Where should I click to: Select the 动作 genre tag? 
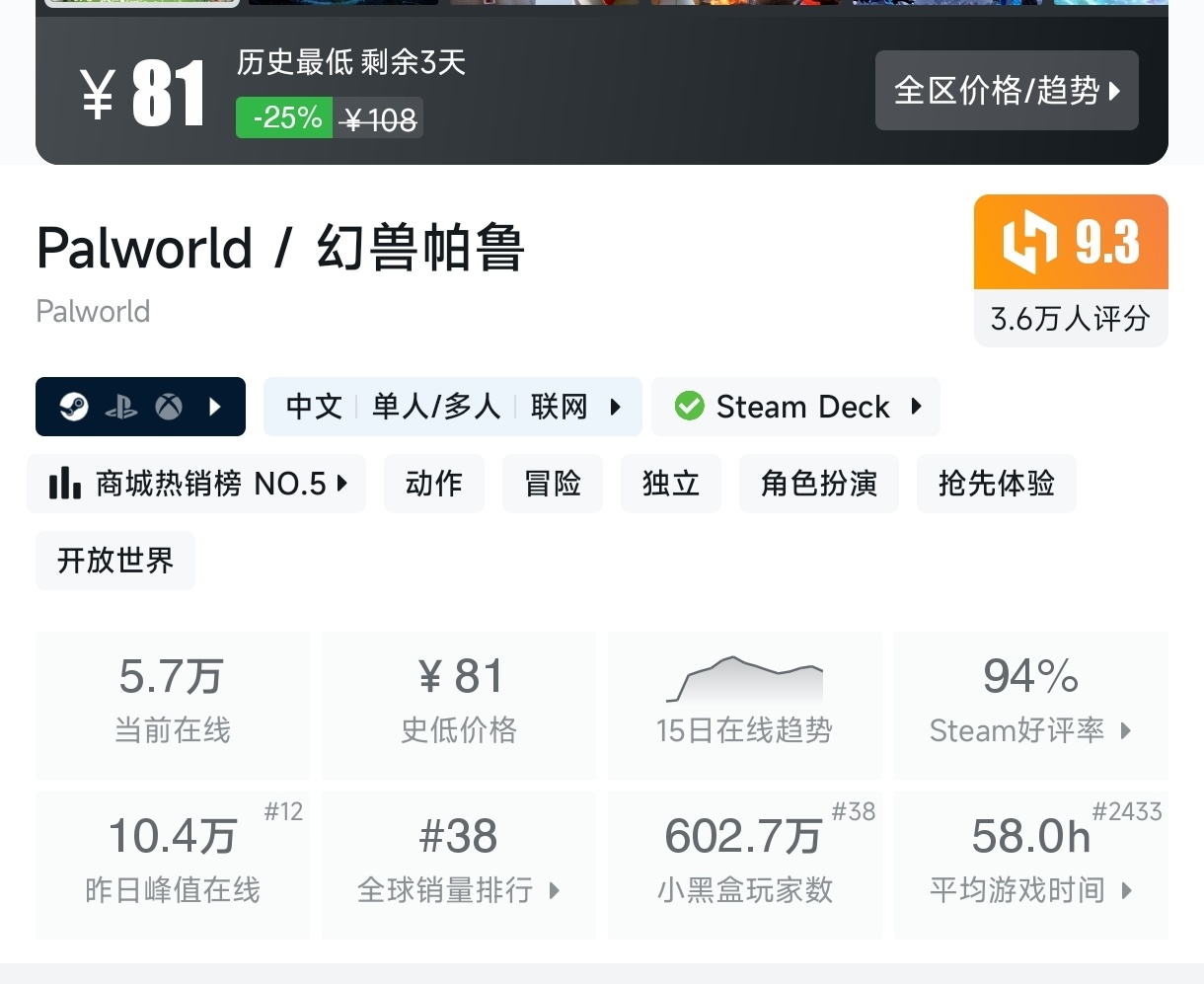click(x=434, y=484)
